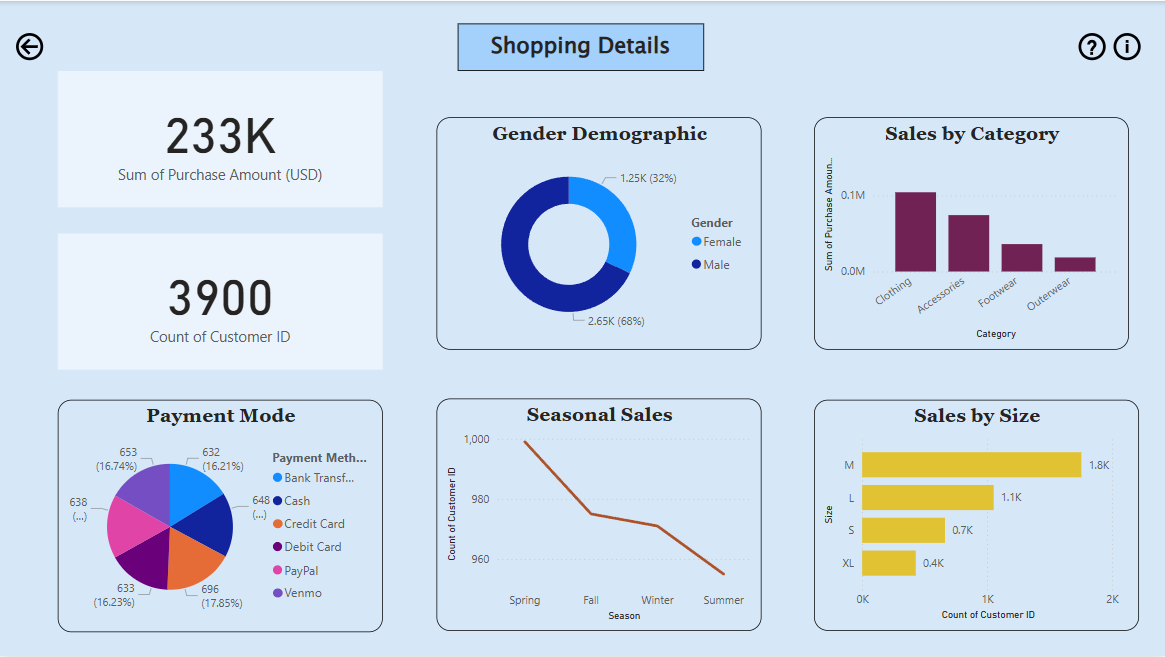This screenshot has height=657, width=1165.
Task: Click the 1.25K (32%) data label
Action: pos(648,178)
